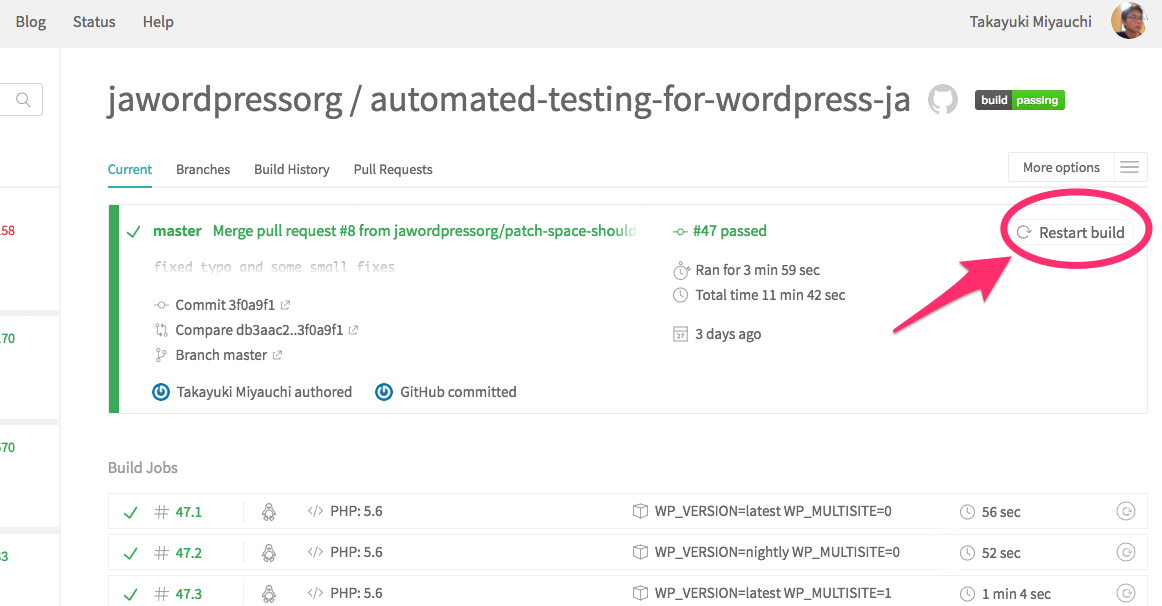Open Takayuki Miyauchi account name

click(x=1030, y=21)
